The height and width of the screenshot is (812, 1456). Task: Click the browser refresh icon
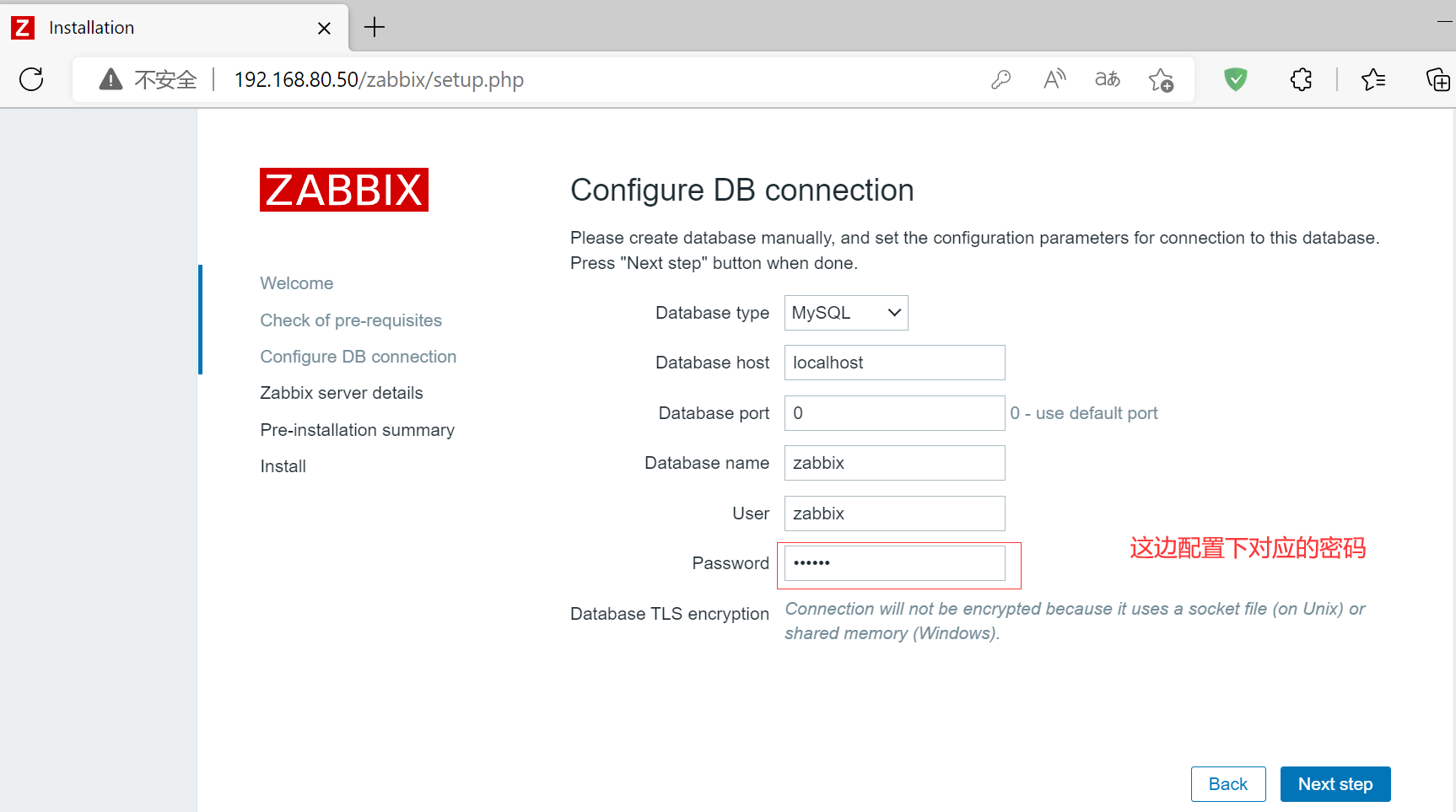pos(31,79)
